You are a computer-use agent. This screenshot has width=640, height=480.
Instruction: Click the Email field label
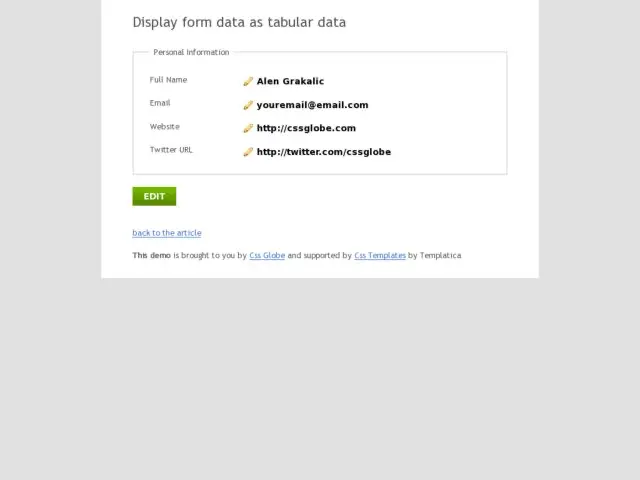point(160,103)
